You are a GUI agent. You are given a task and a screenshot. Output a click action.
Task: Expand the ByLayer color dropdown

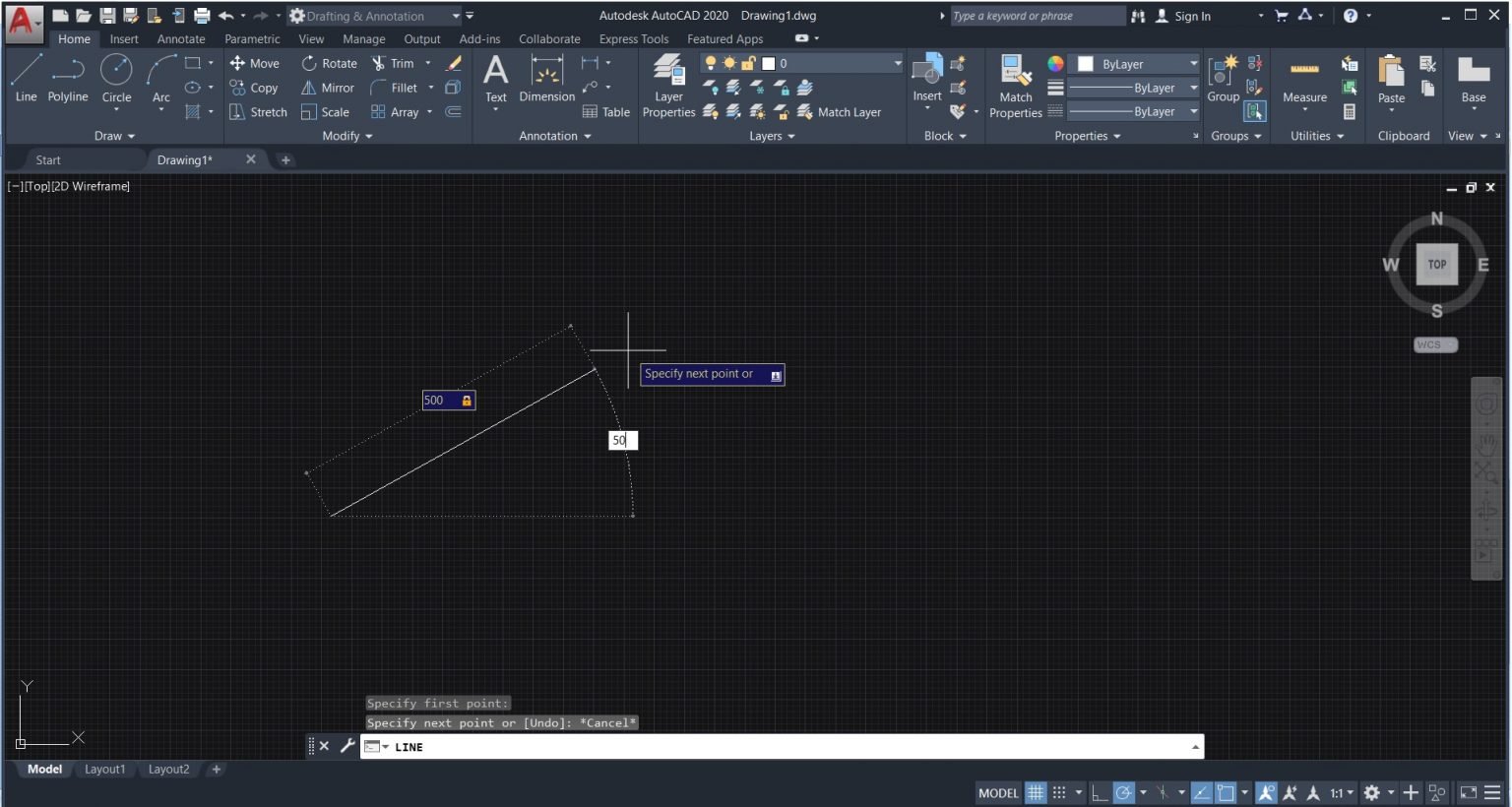[x=1192, y=63]
